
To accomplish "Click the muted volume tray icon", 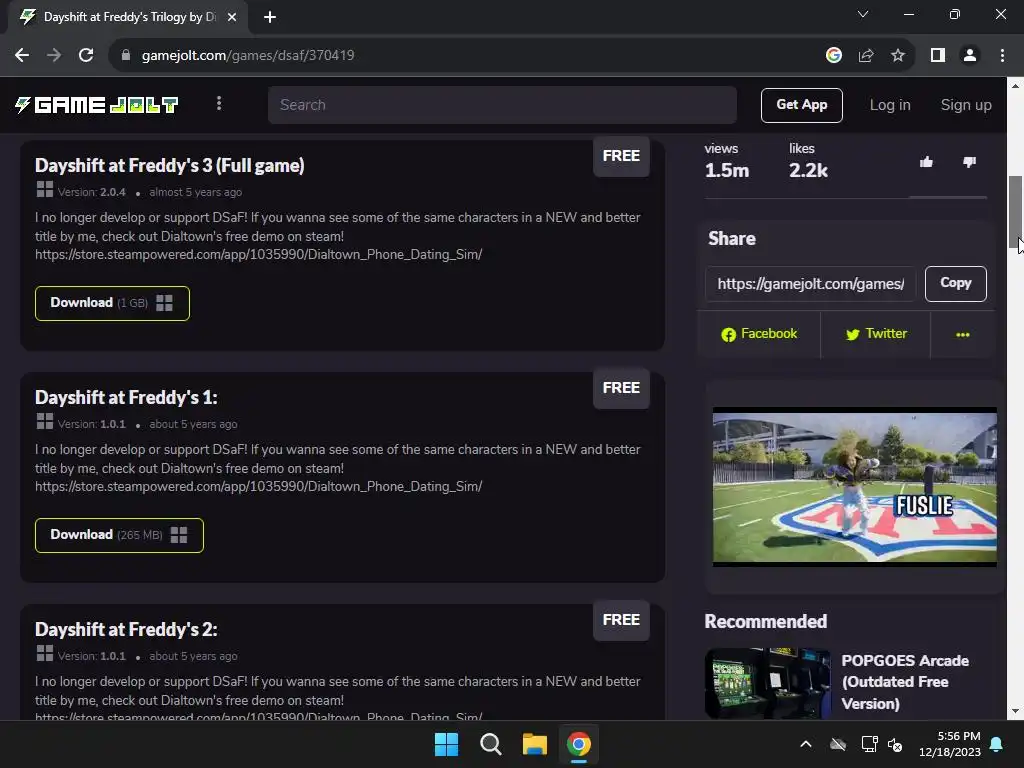I will point(895,744).
